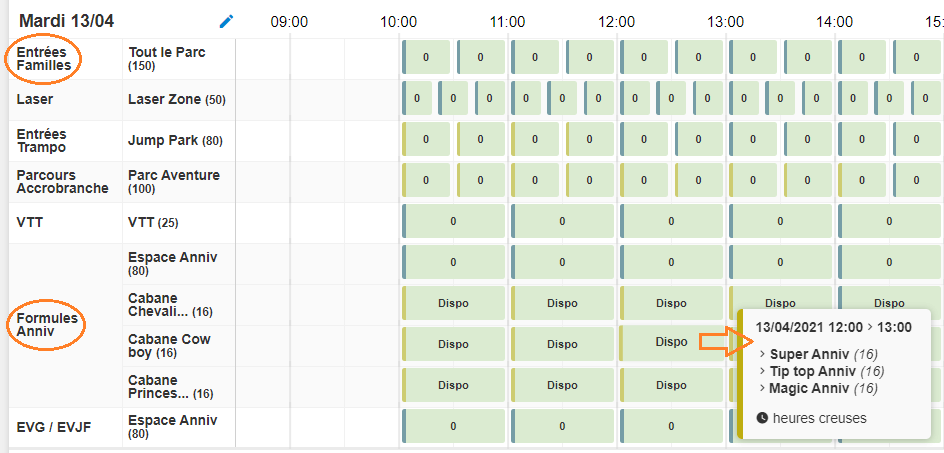Click the pencil edit icon beside Mardi 13/04
This screenshot has height=453, width=944.
pyautogui.click(x=226, y=21)
